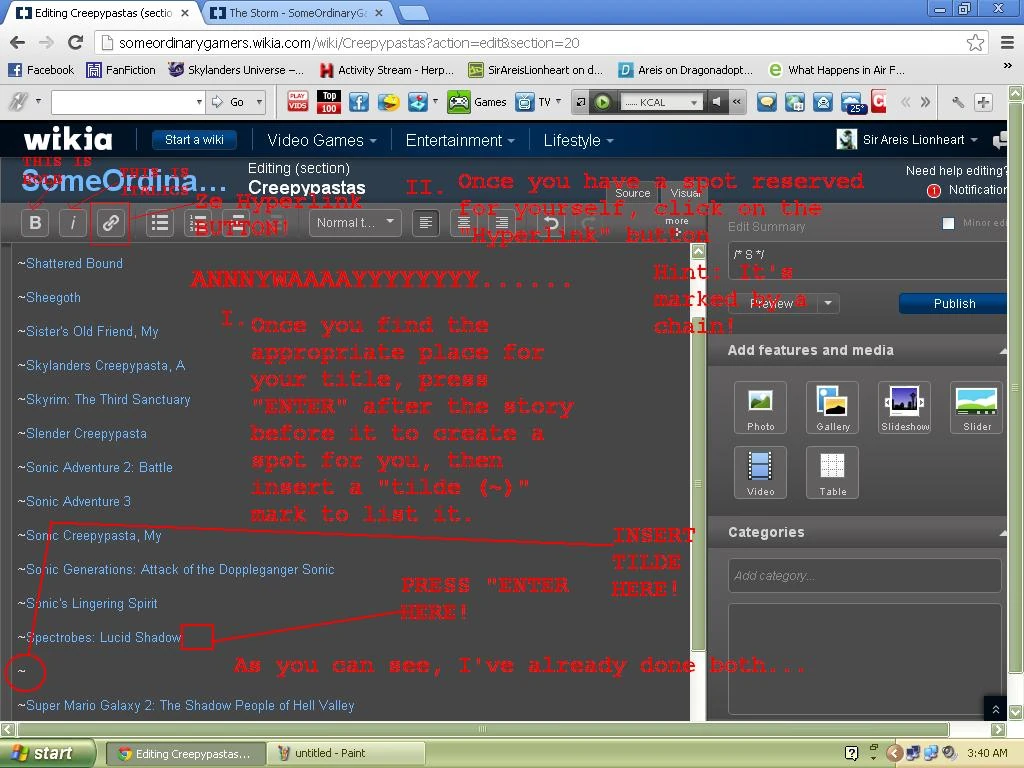Create a bulleted list in the editor

pyautogui.click(x=160, y=223)
